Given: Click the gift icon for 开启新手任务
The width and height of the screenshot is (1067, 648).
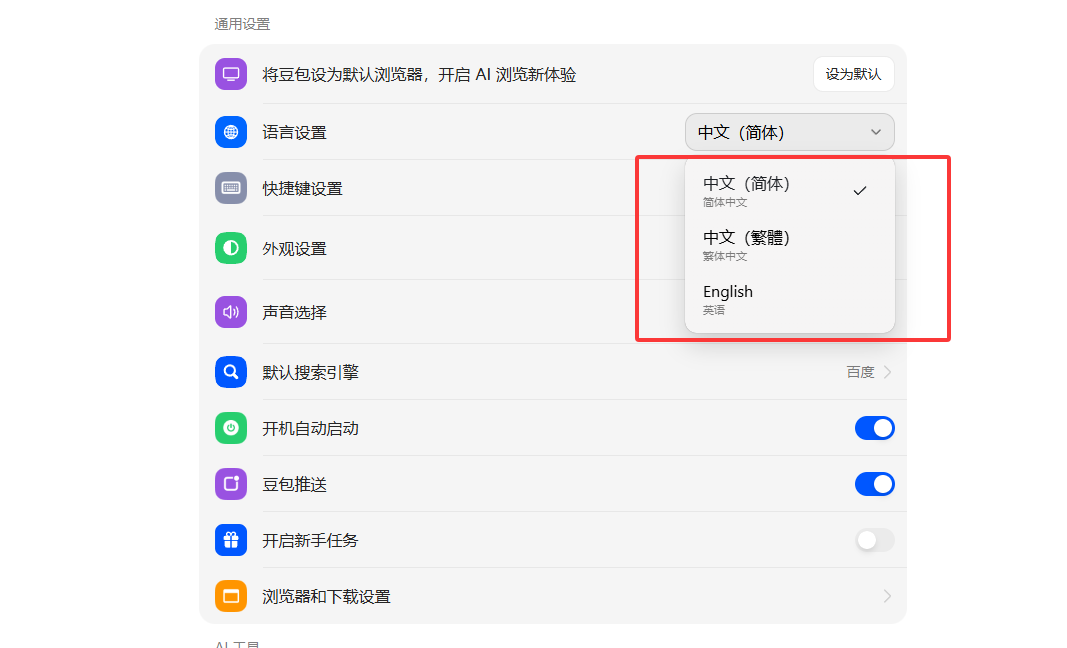Looking at the screenshot, I should [x=231, y=540].
